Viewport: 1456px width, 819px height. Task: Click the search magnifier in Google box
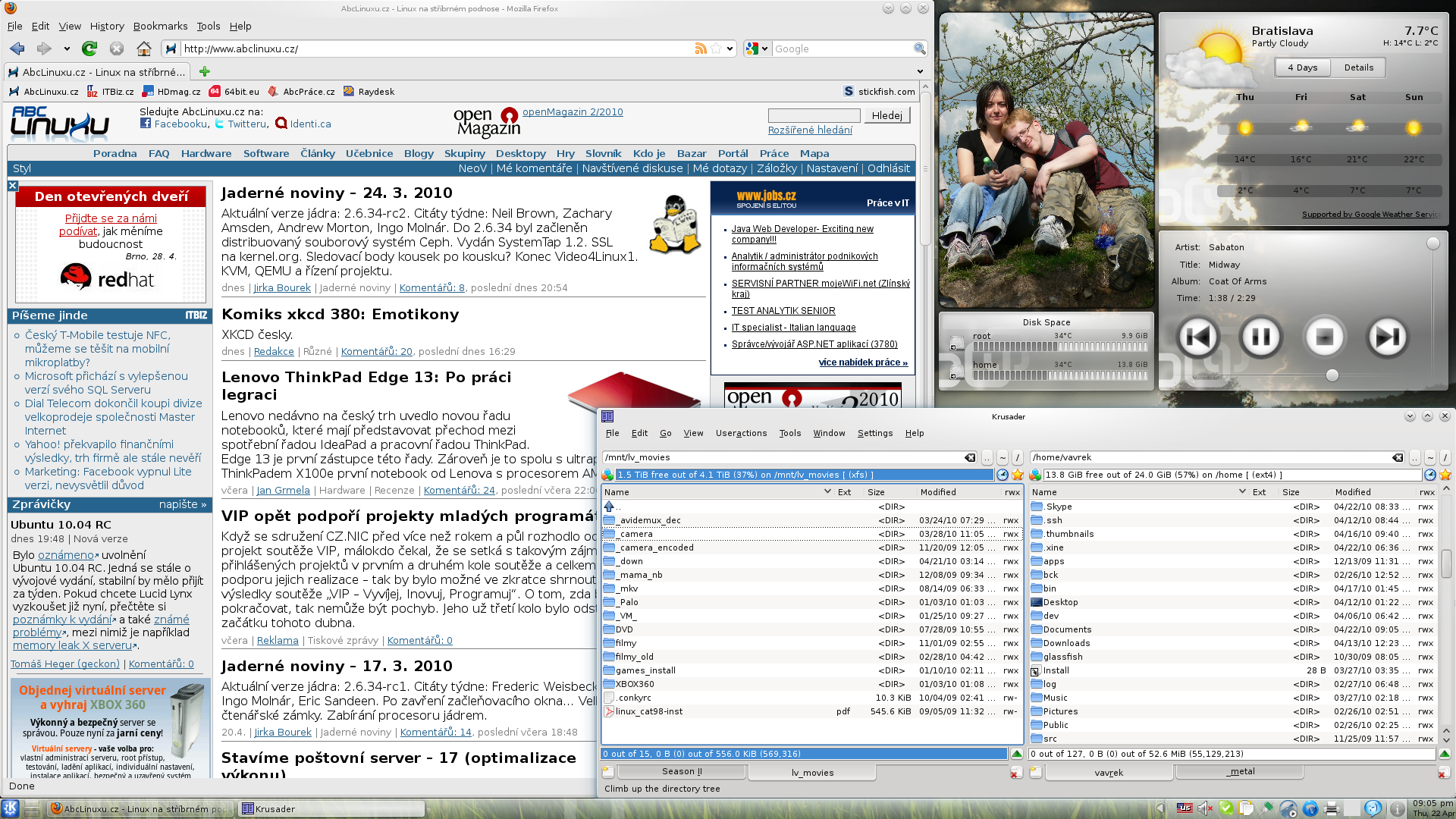(x=919, y=49)
